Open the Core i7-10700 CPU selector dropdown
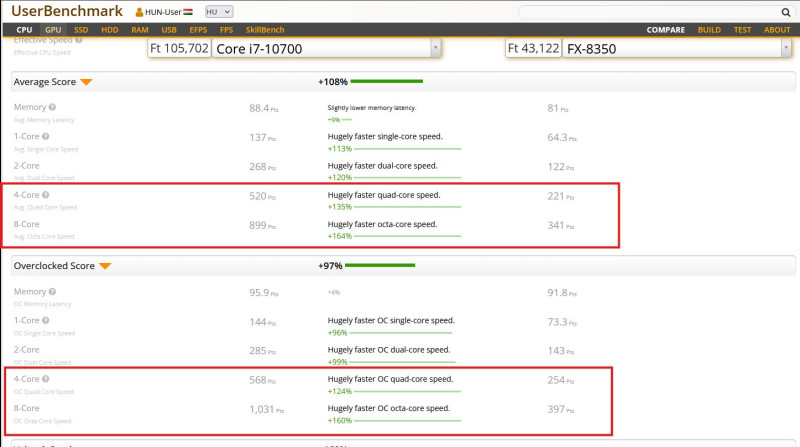 pos(435,48)
